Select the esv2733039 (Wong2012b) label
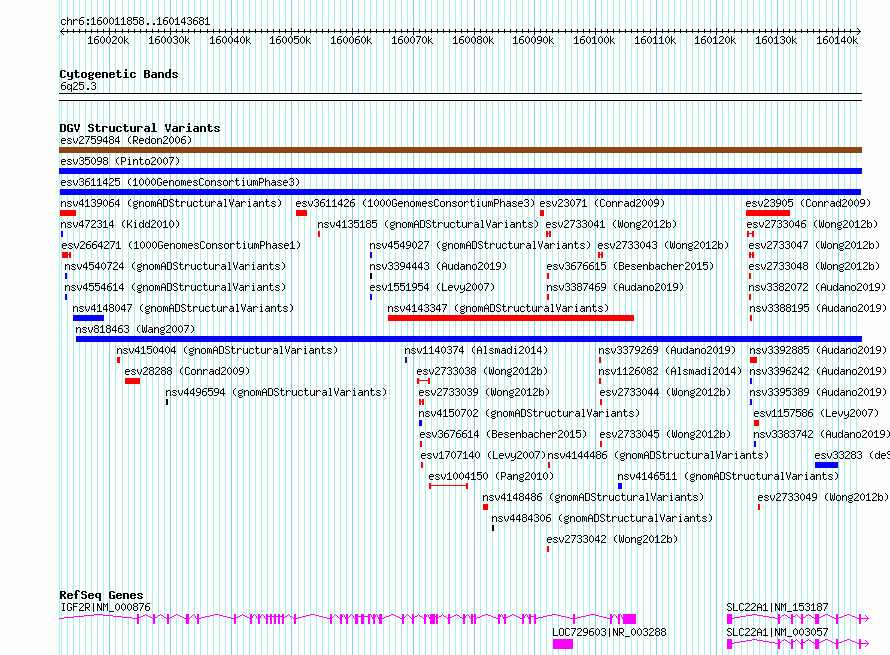890x655 pixels. 484,392
